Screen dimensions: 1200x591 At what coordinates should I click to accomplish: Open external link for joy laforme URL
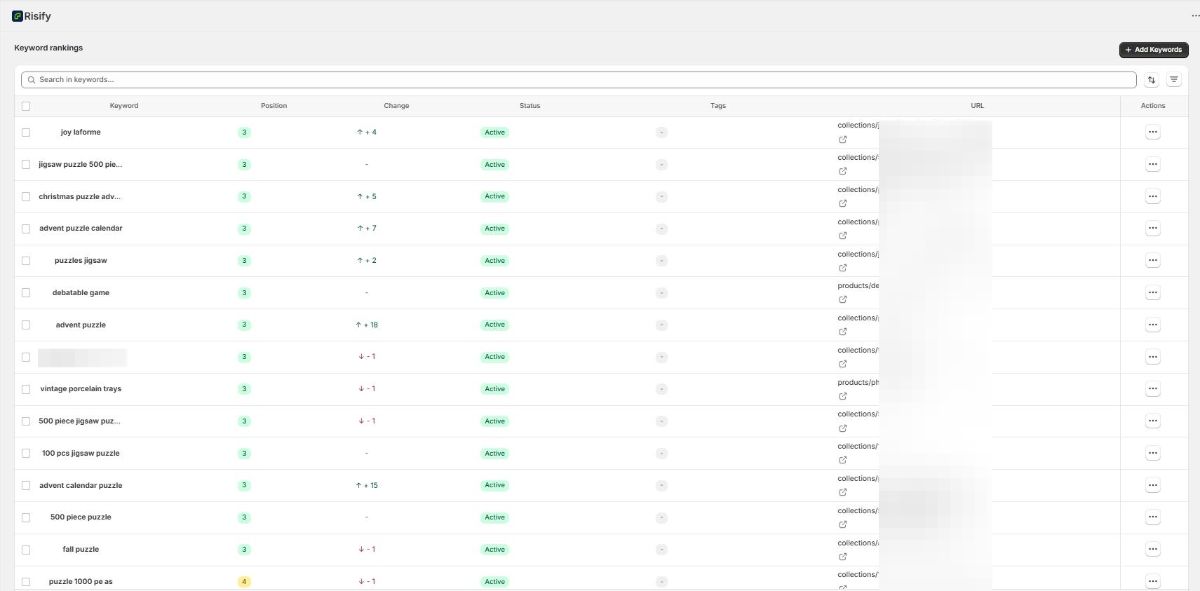click(843, 140)
